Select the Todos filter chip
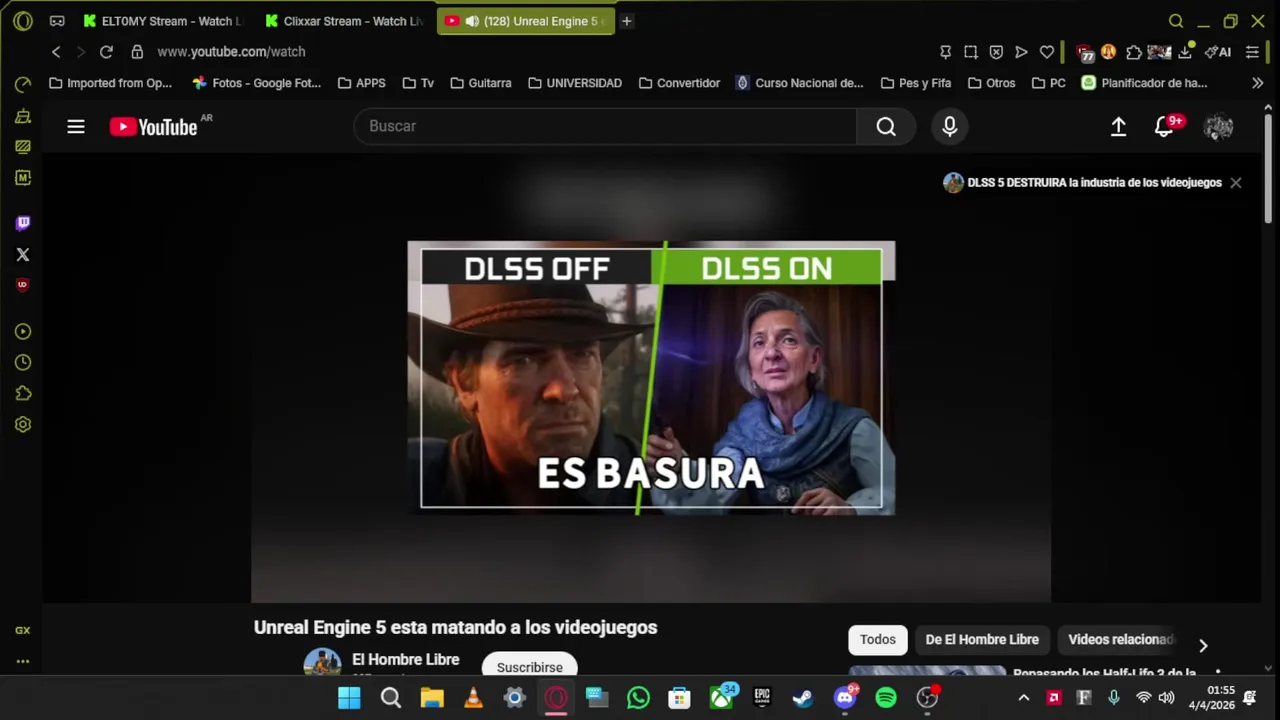This screenshot has height=720, width=1280. pyautogui.click(x=878, y=640)
